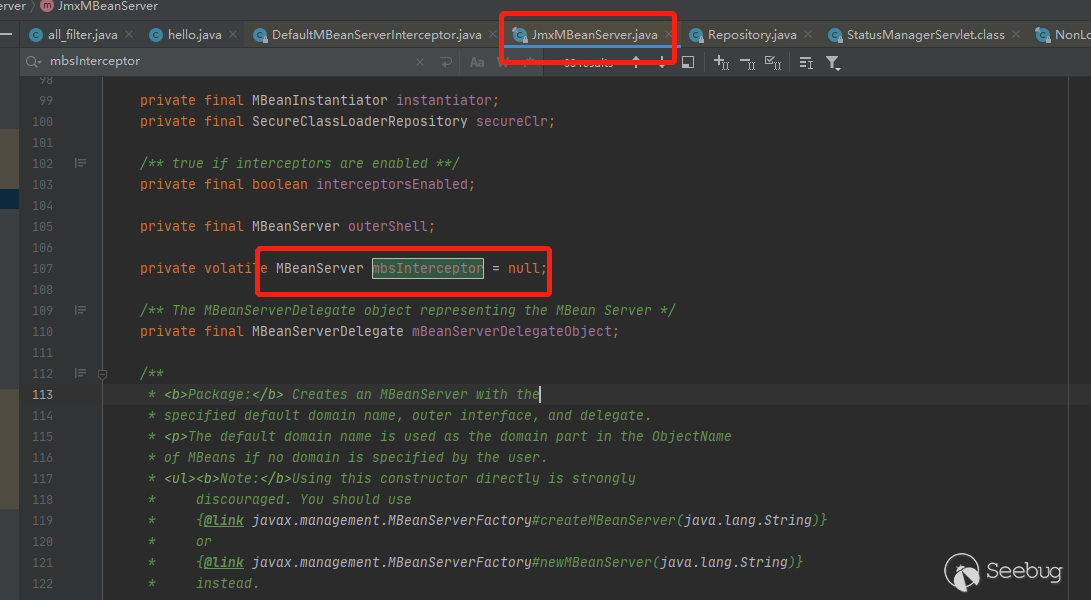The height and width of the screenshot is (600, 1091).
Task: Click the unselect occurrence icon
Action: (747, 62)
